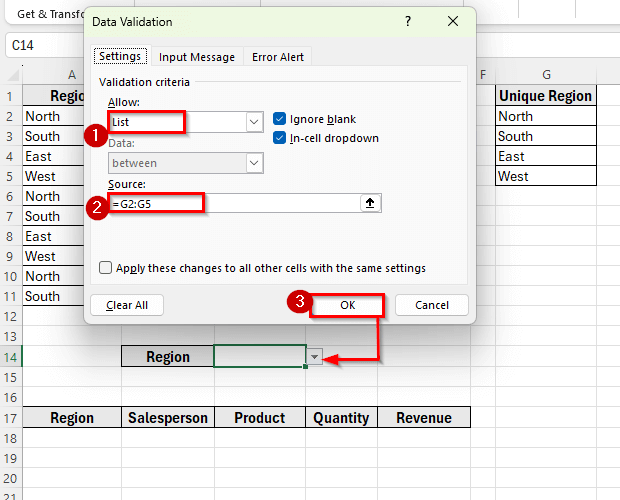This screenshot has width=620, height=500.
Task: Click cell A8 containing East
Action: point(53,236)
